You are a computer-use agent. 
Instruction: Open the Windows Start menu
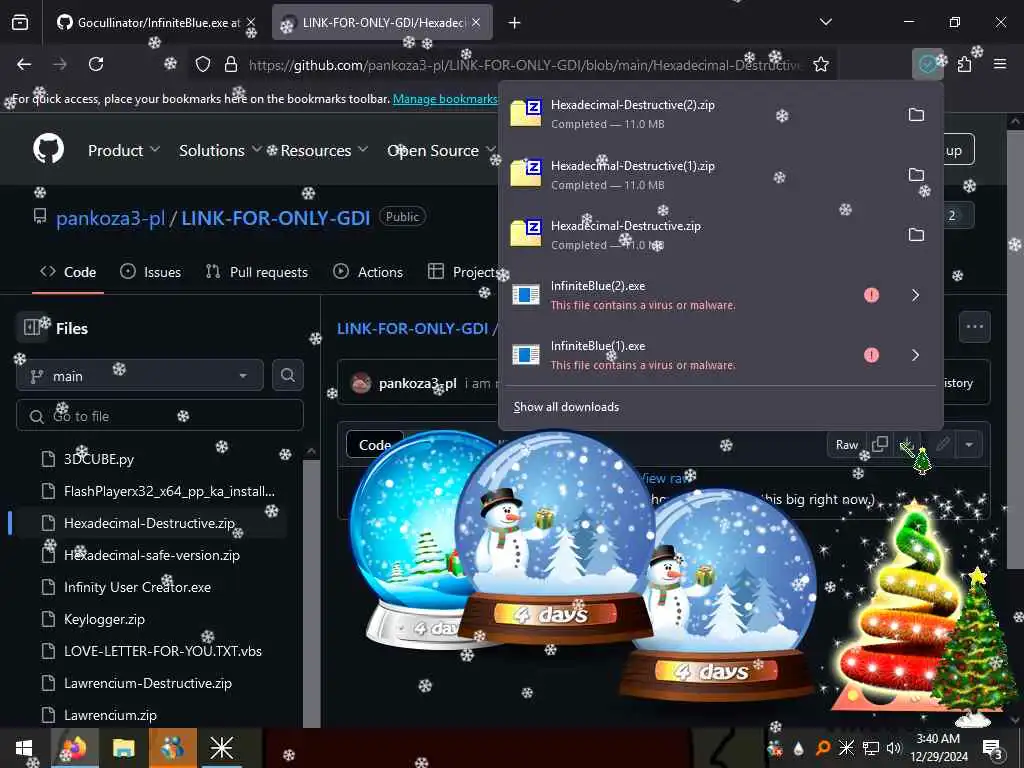coord(24,748)
